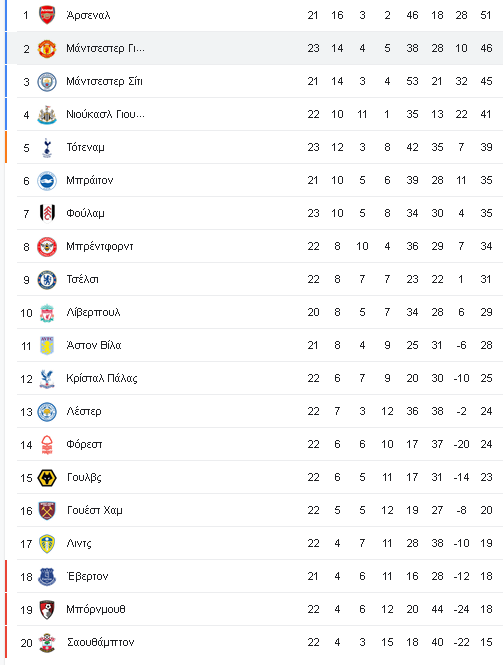This screenshot has width=503, height=665.
Task: Select the Μπόρνμουθ team name
Action: [96, 609]
